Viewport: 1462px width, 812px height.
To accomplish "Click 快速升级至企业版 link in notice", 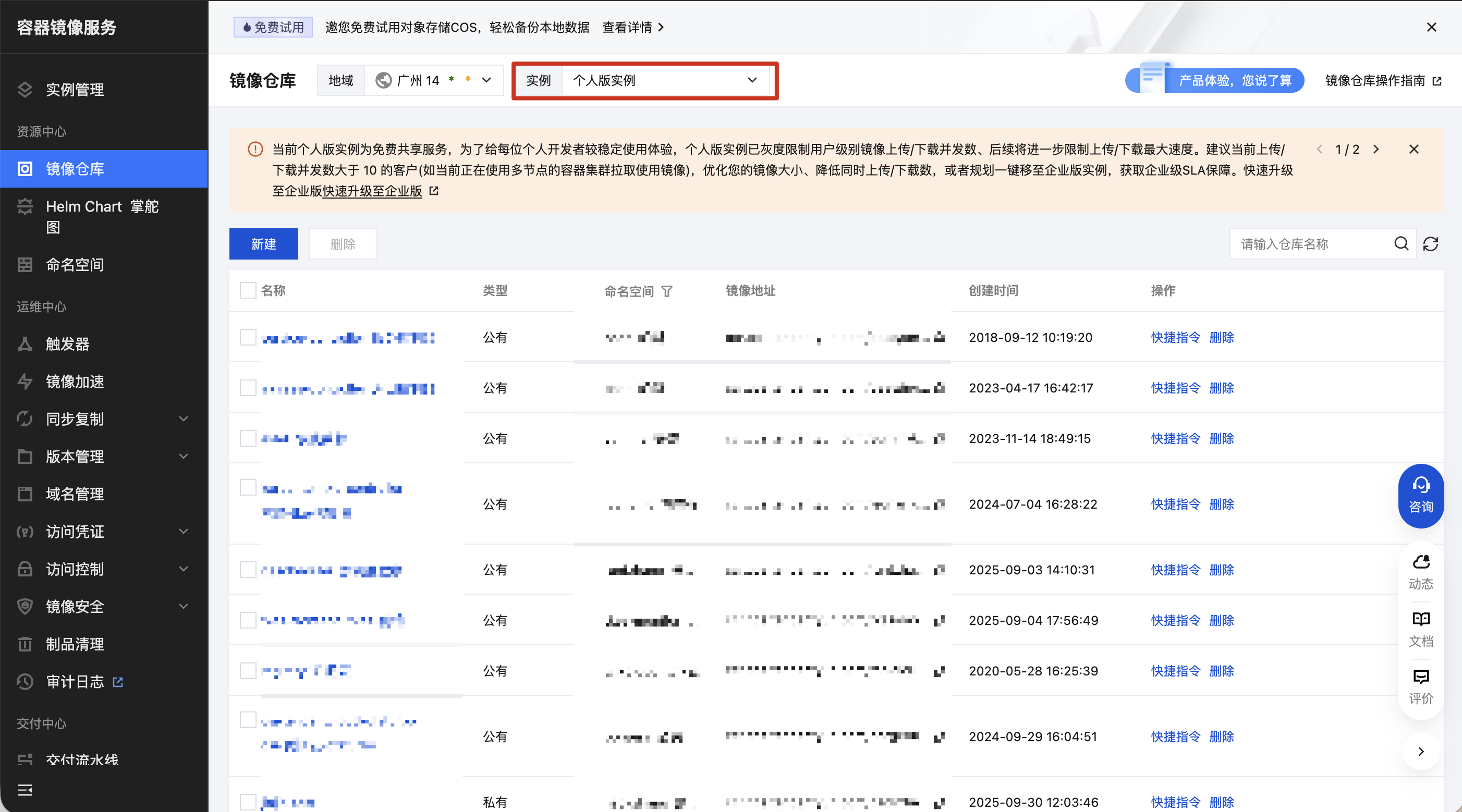I will click(372, 191).
